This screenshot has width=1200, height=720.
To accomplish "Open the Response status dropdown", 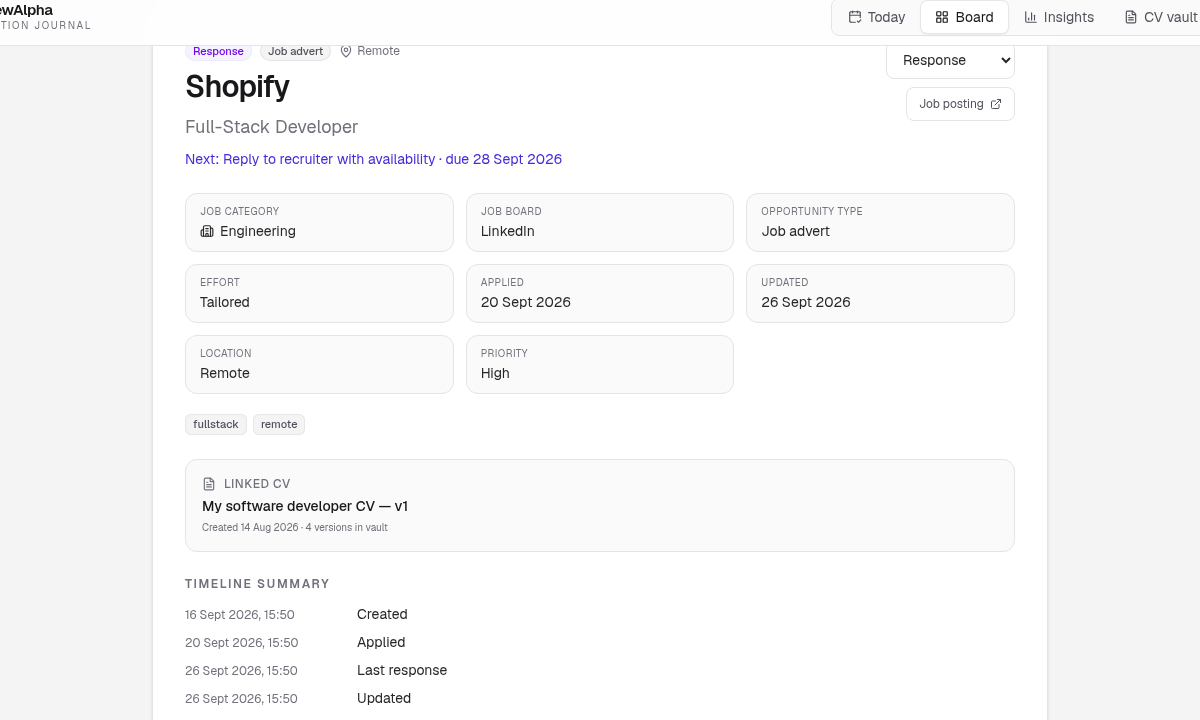I will tap(950, 60).
